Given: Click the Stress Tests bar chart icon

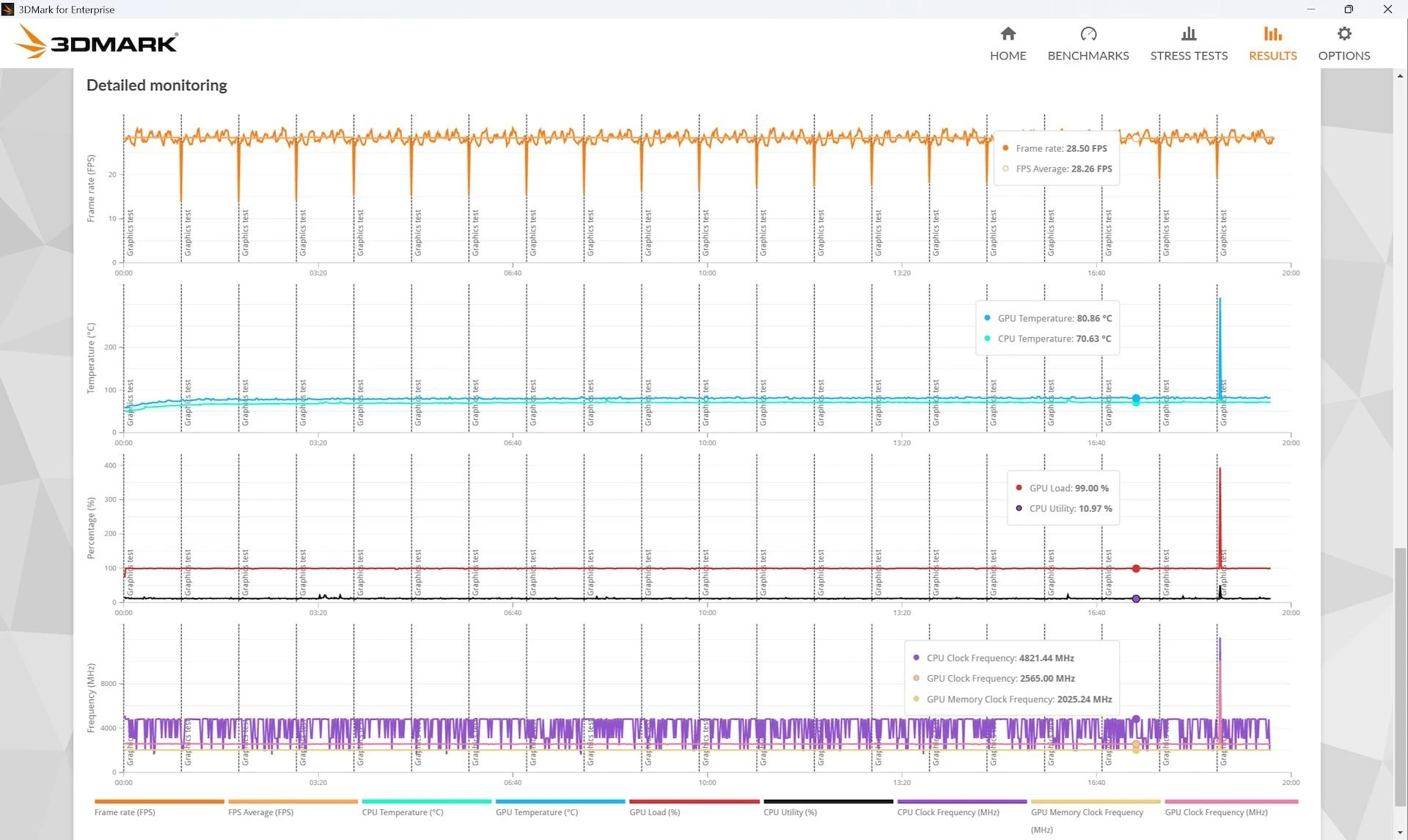Looking at the screenshot, I should 1188,34.
